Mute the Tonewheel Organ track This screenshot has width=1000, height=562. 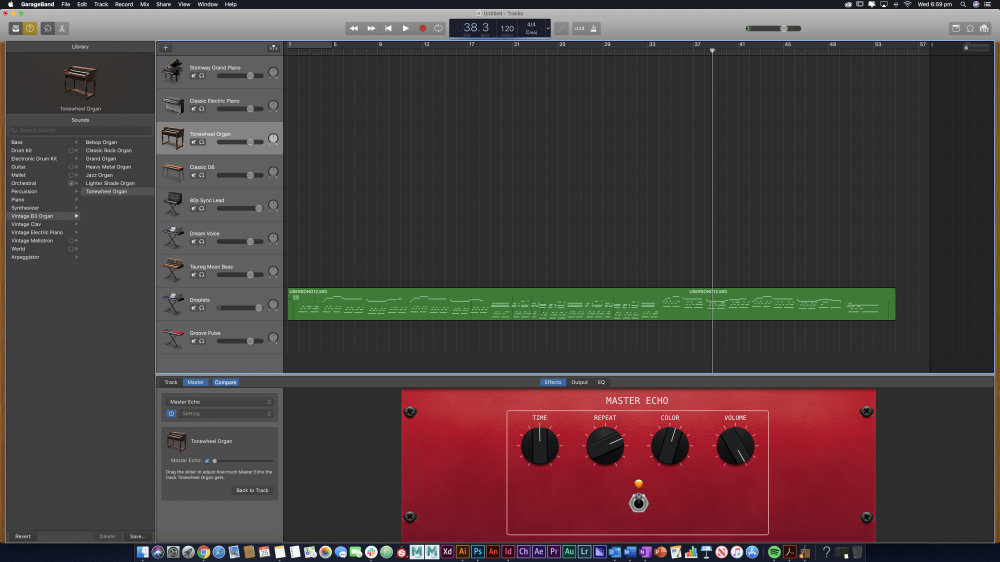(x=194, y=142)
